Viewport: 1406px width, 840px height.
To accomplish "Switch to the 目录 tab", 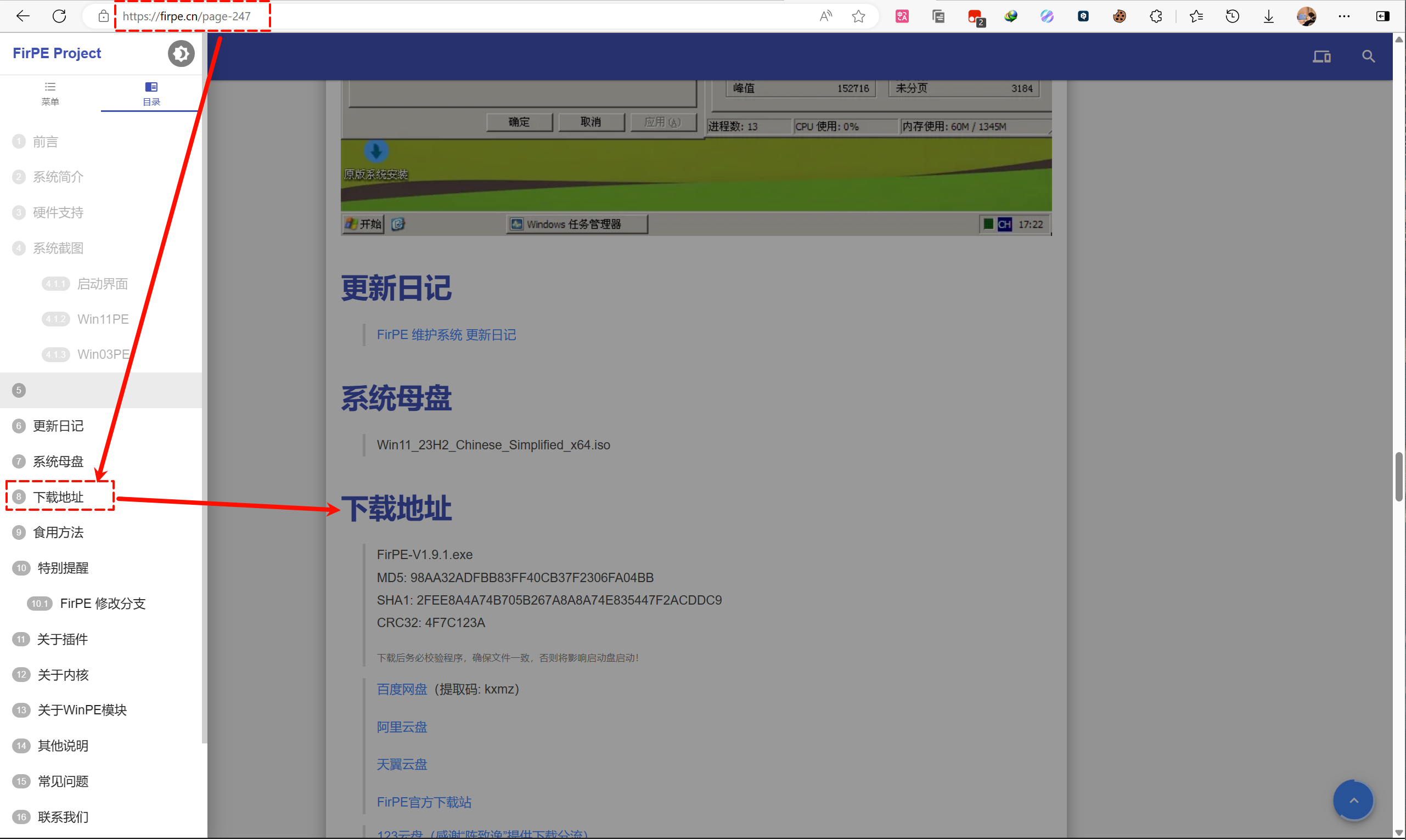I will pyautogui.click(x=151, y=93).
